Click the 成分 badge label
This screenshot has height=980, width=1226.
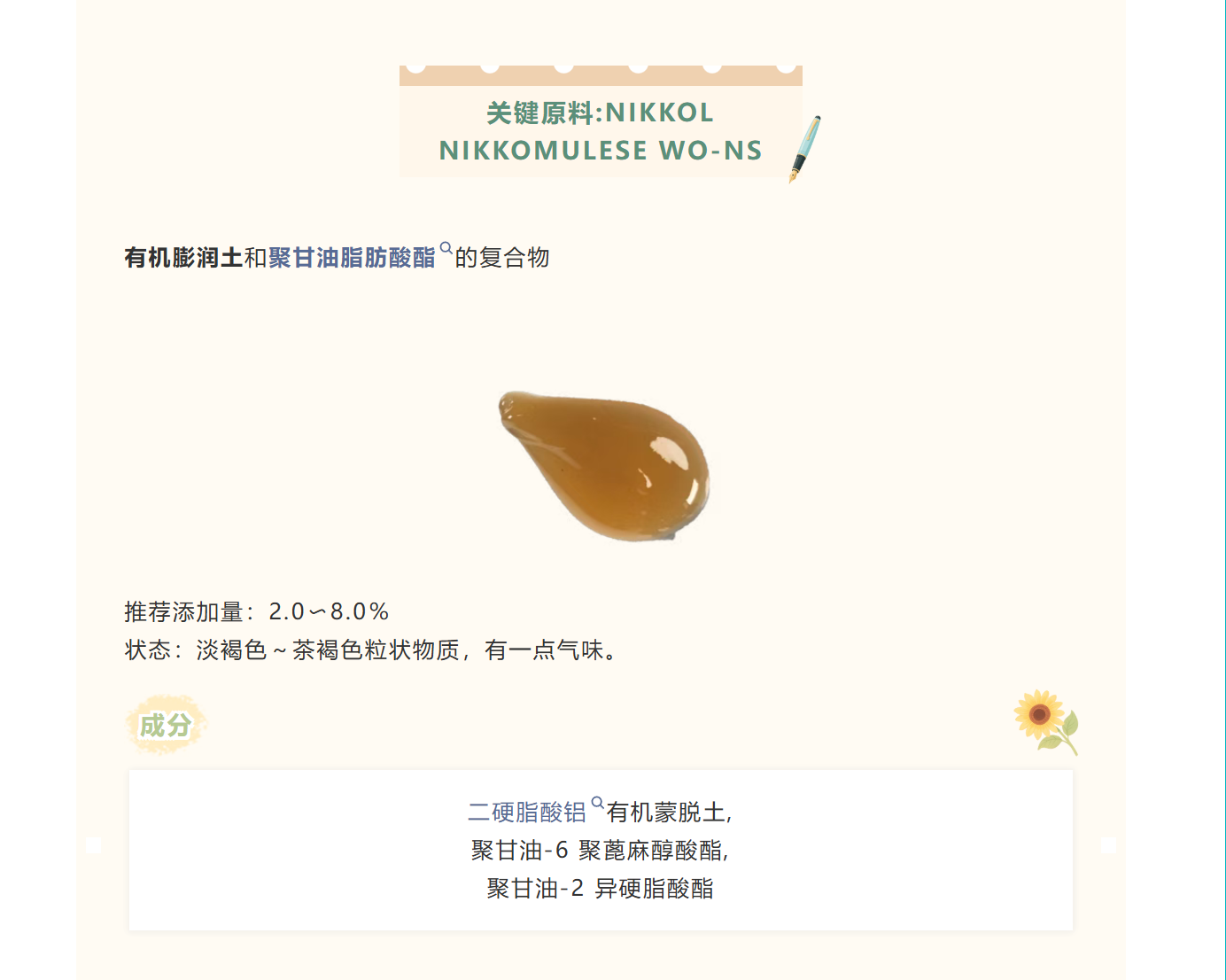tap(167, 725)
